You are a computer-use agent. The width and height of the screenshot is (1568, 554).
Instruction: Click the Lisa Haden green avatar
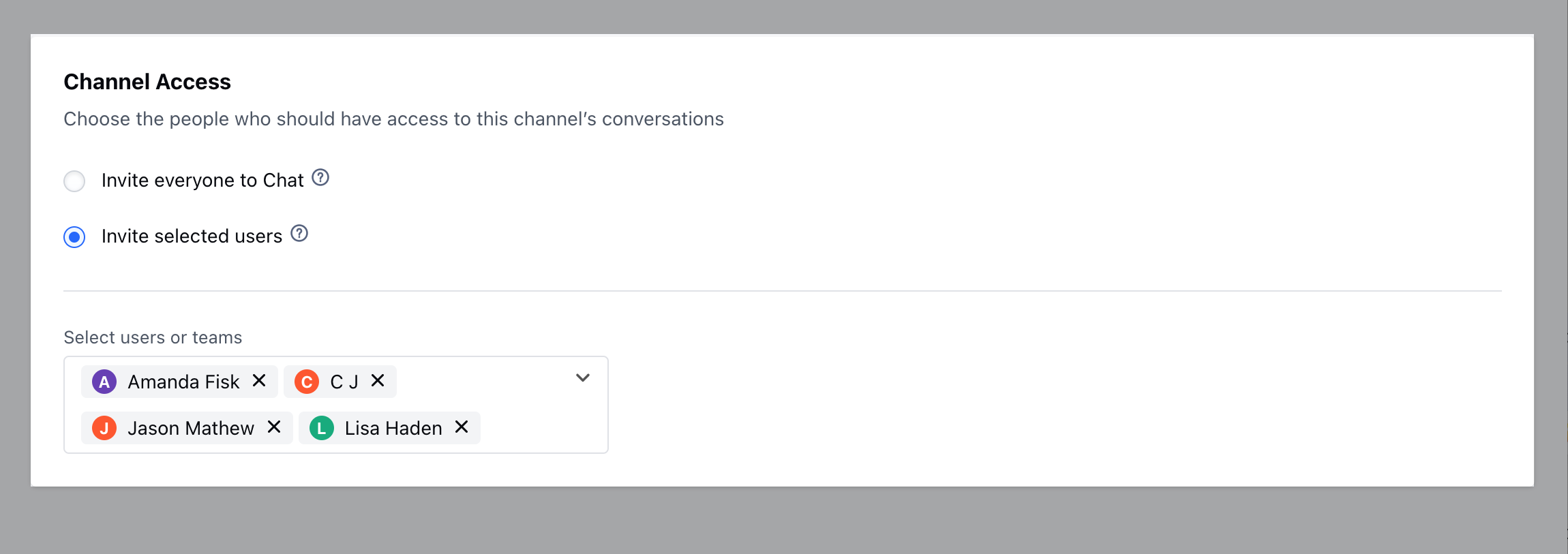coord(322,428)
